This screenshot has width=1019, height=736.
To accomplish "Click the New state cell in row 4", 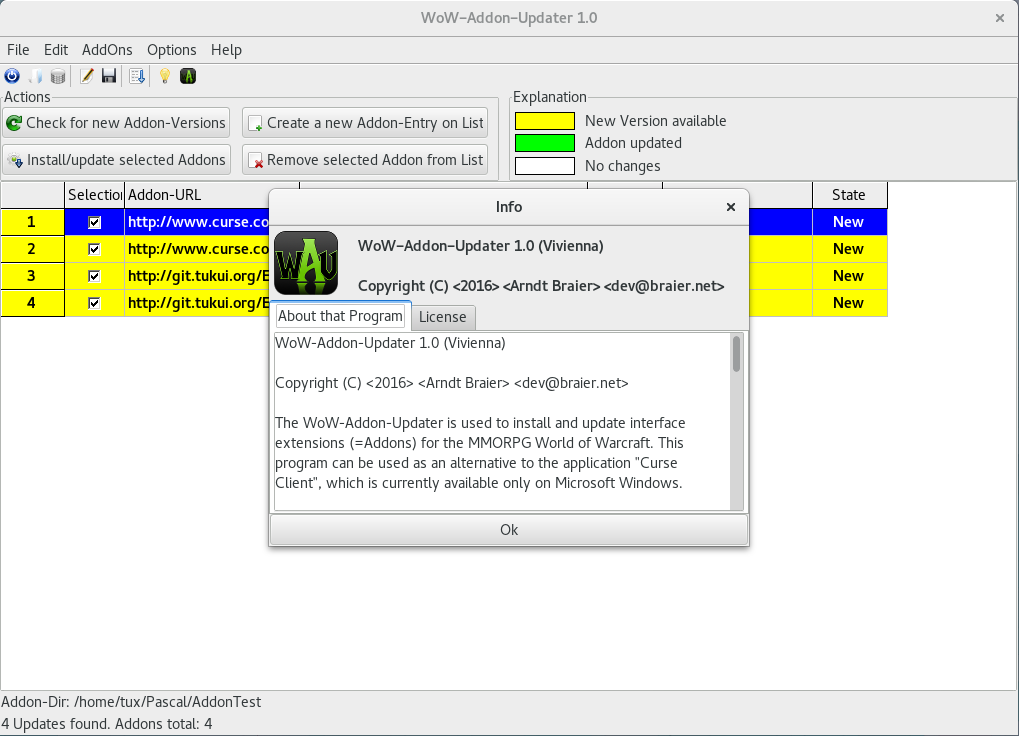I will [849, 303].
